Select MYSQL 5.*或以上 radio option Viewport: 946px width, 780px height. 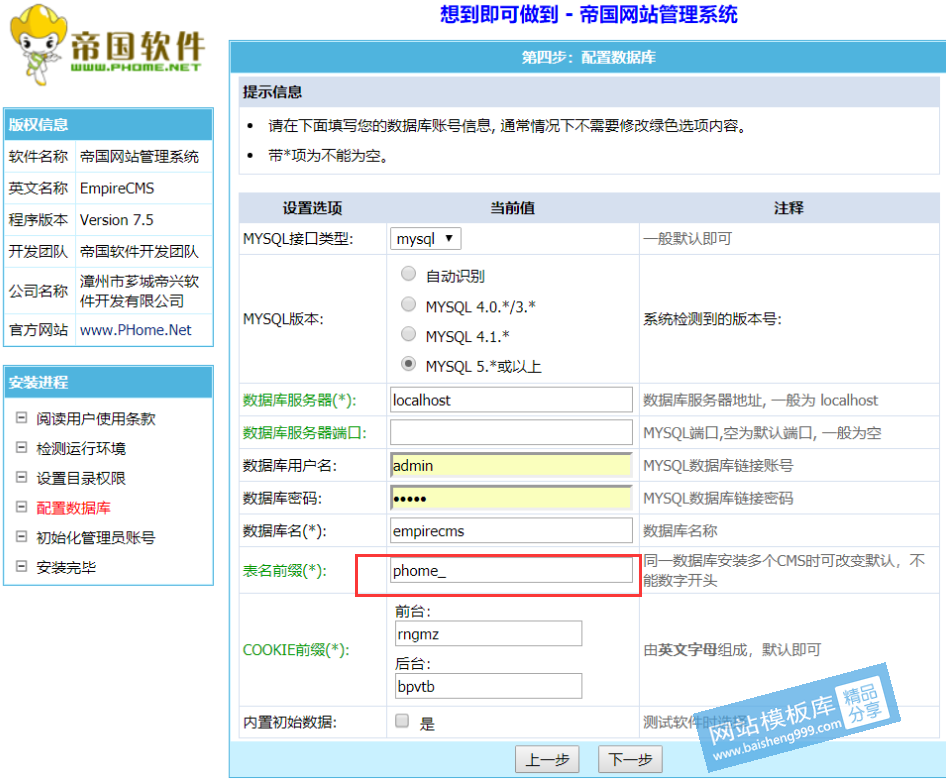408,364
